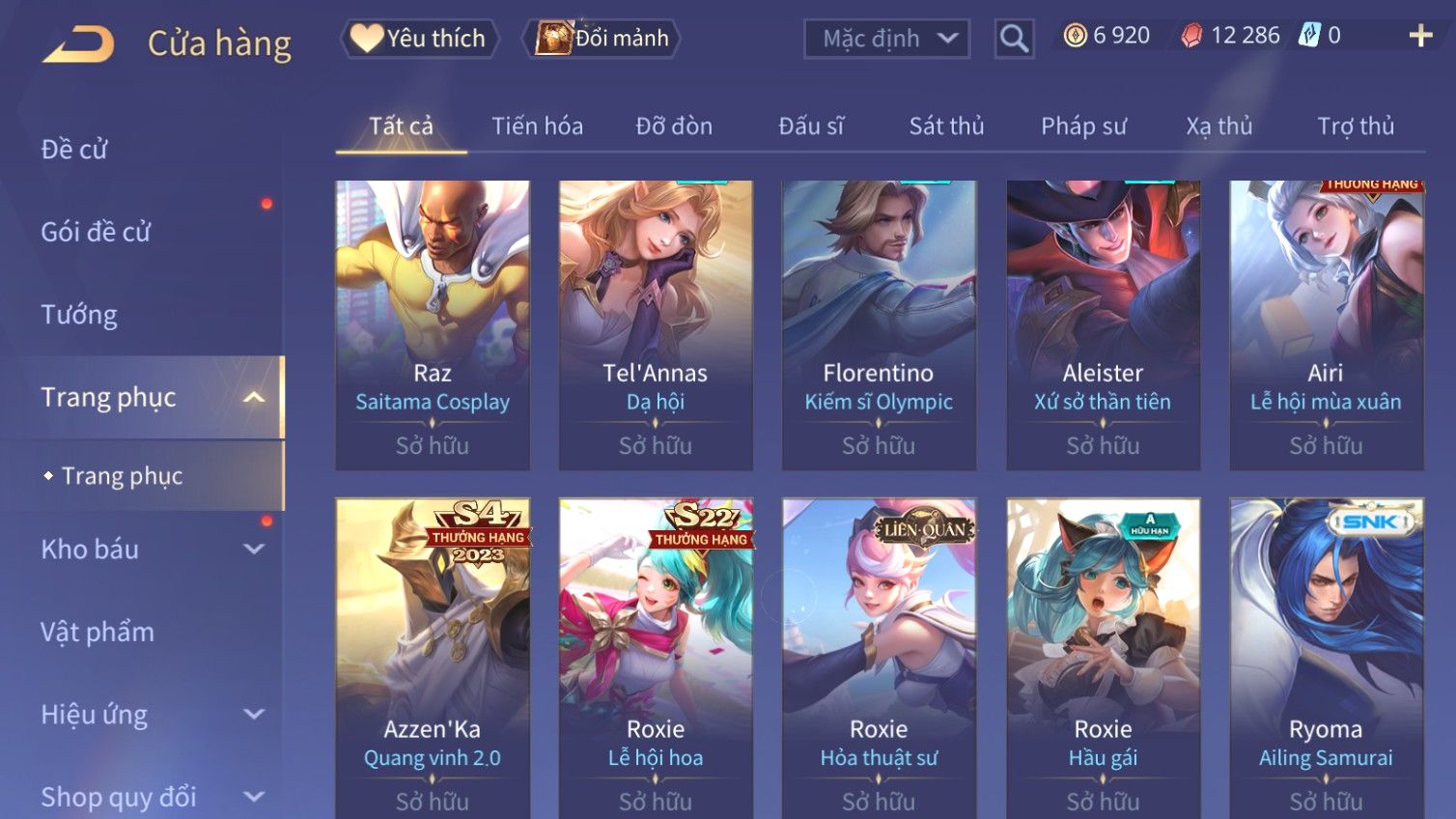The image size is (1456, 819).
Task: Click the red gem currency icon
Action: click(1192, 36)
